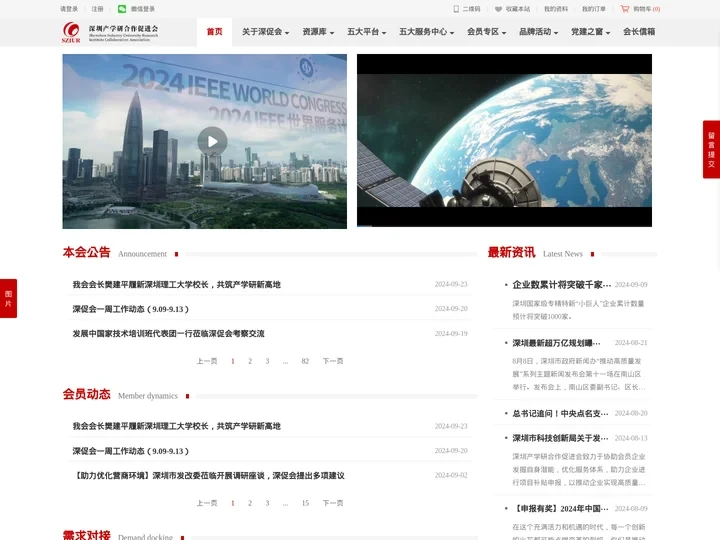This screenshot has height=540, width=720.
Task: Click the SZIUR logo
Action: tap(71, 32)
